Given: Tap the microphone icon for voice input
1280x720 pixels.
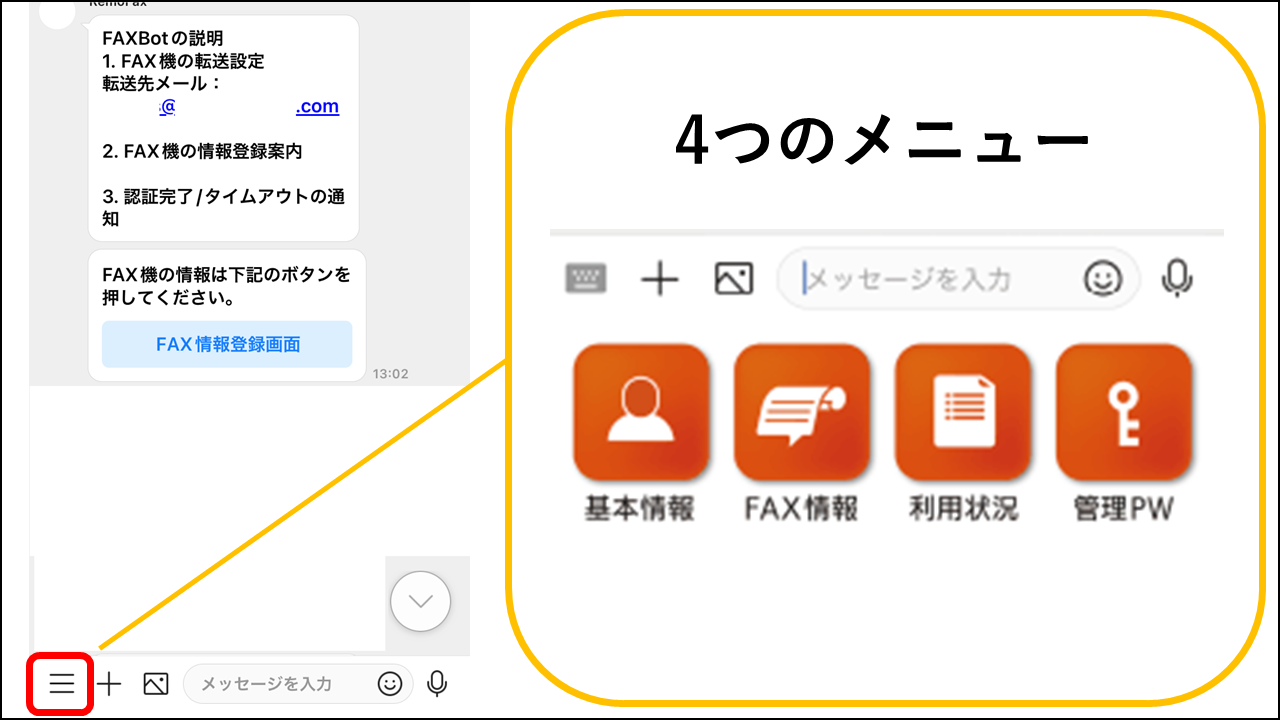Looking at the screenshot, I should point(437,684).
